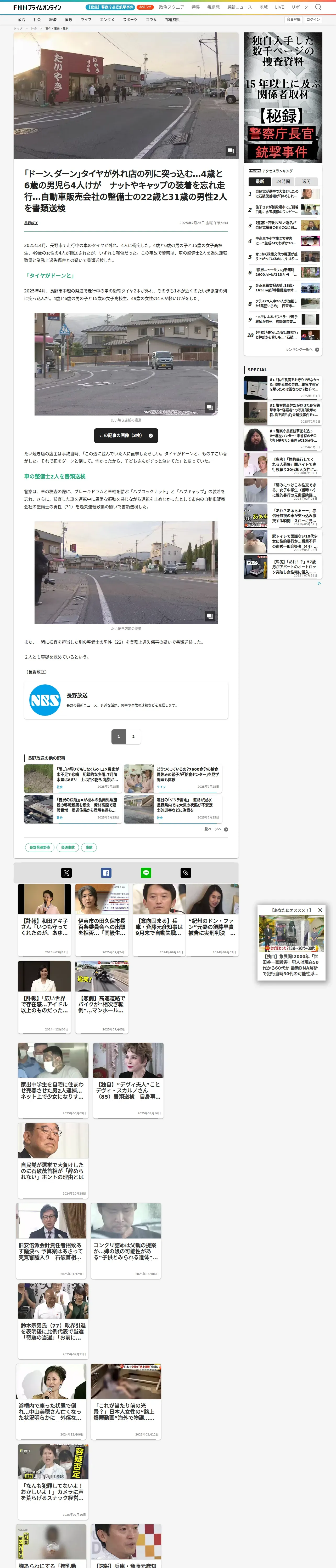Viewport: 336px width, 1568px height.
Task: Open 番組発 in top menu
Action: pyautogui.click(x=214, y=7)
